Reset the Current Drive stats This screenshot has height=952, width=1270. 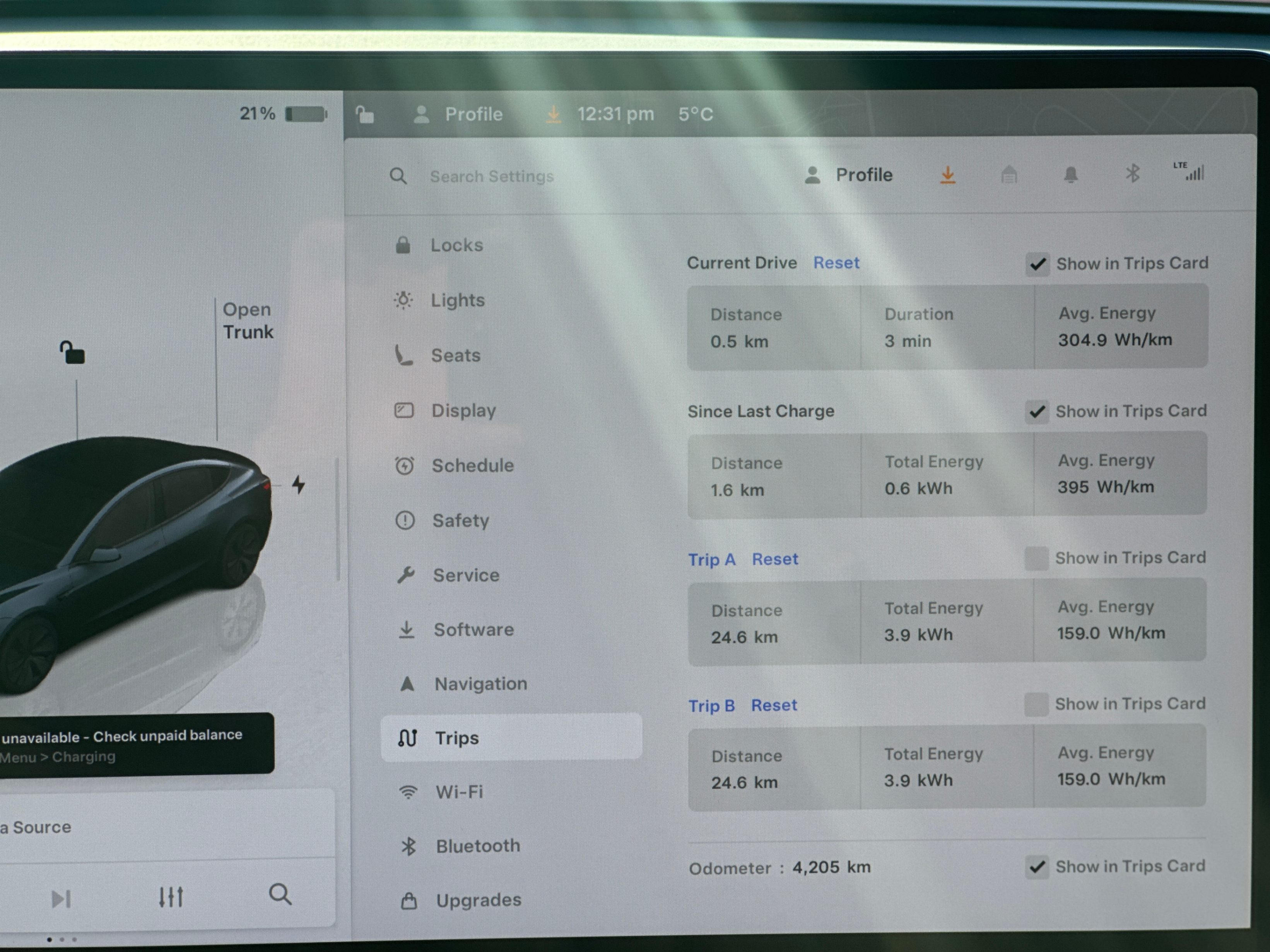(836, 263)
